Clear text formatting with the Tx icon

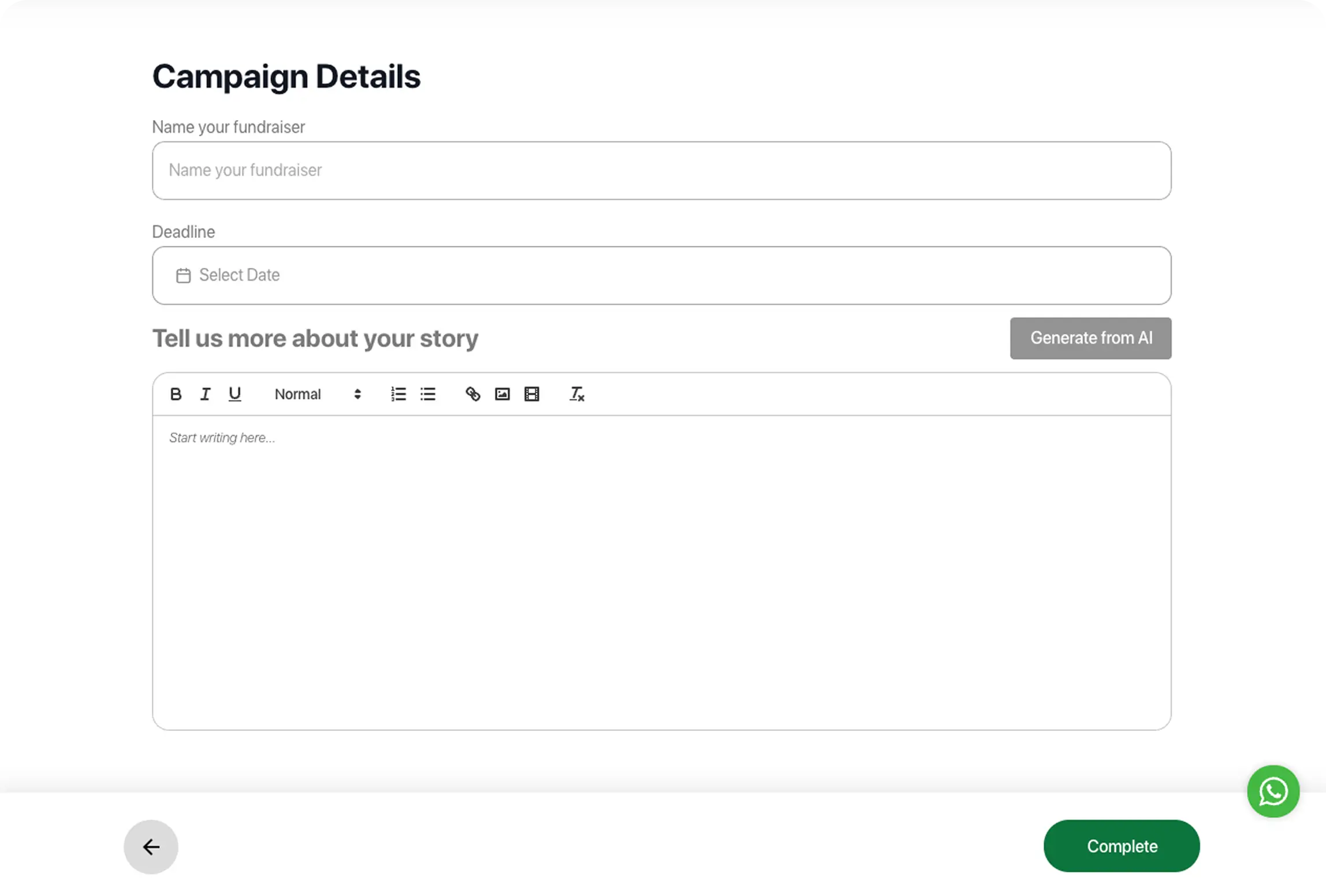[577, 394]
